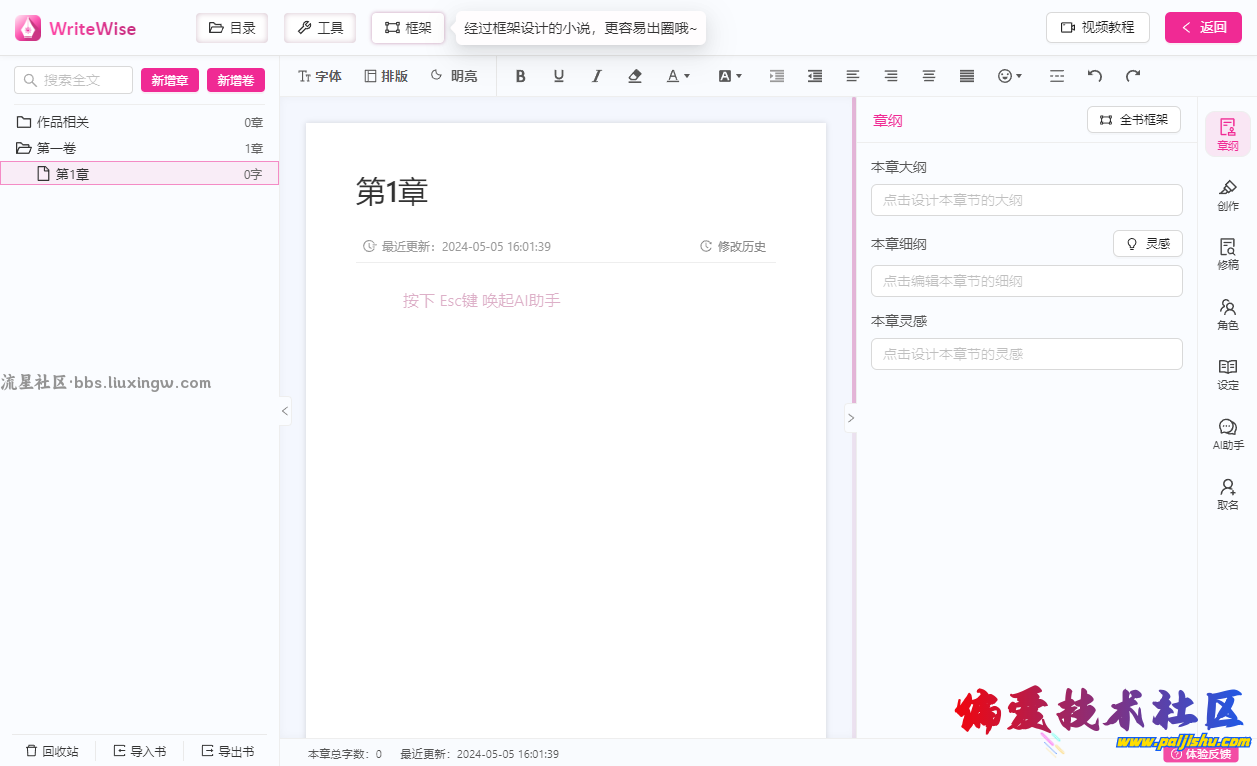The height and width of the screenshot is (766, 1257).
Task: Open the text background color dropdown
Action: (x=731, y=76)
